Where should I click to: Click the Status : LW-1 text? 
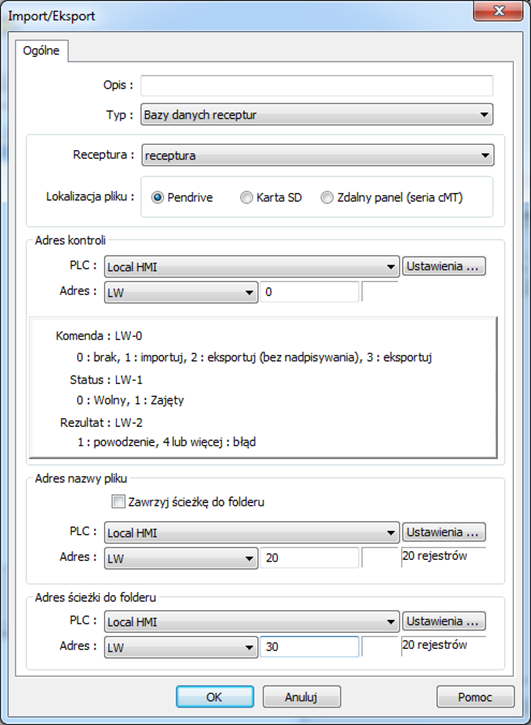[106, 380]
